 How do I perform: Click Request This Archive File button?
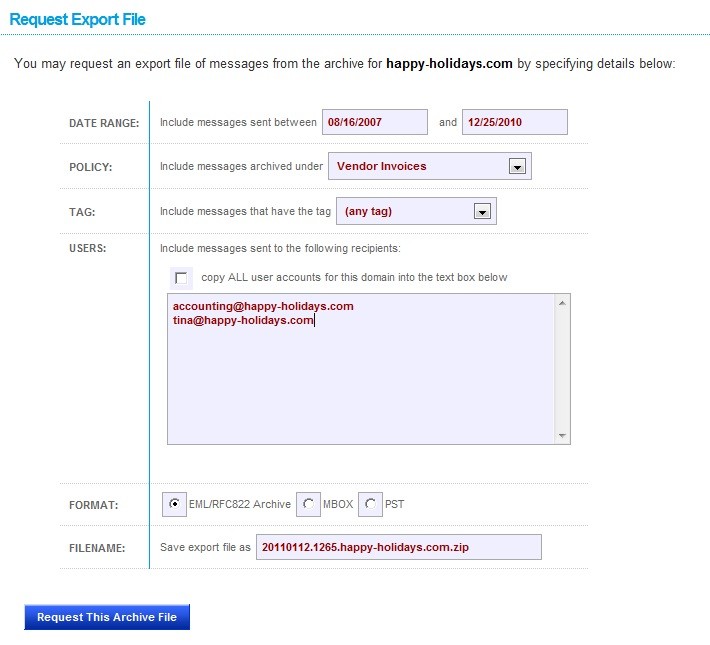point(107,617)
